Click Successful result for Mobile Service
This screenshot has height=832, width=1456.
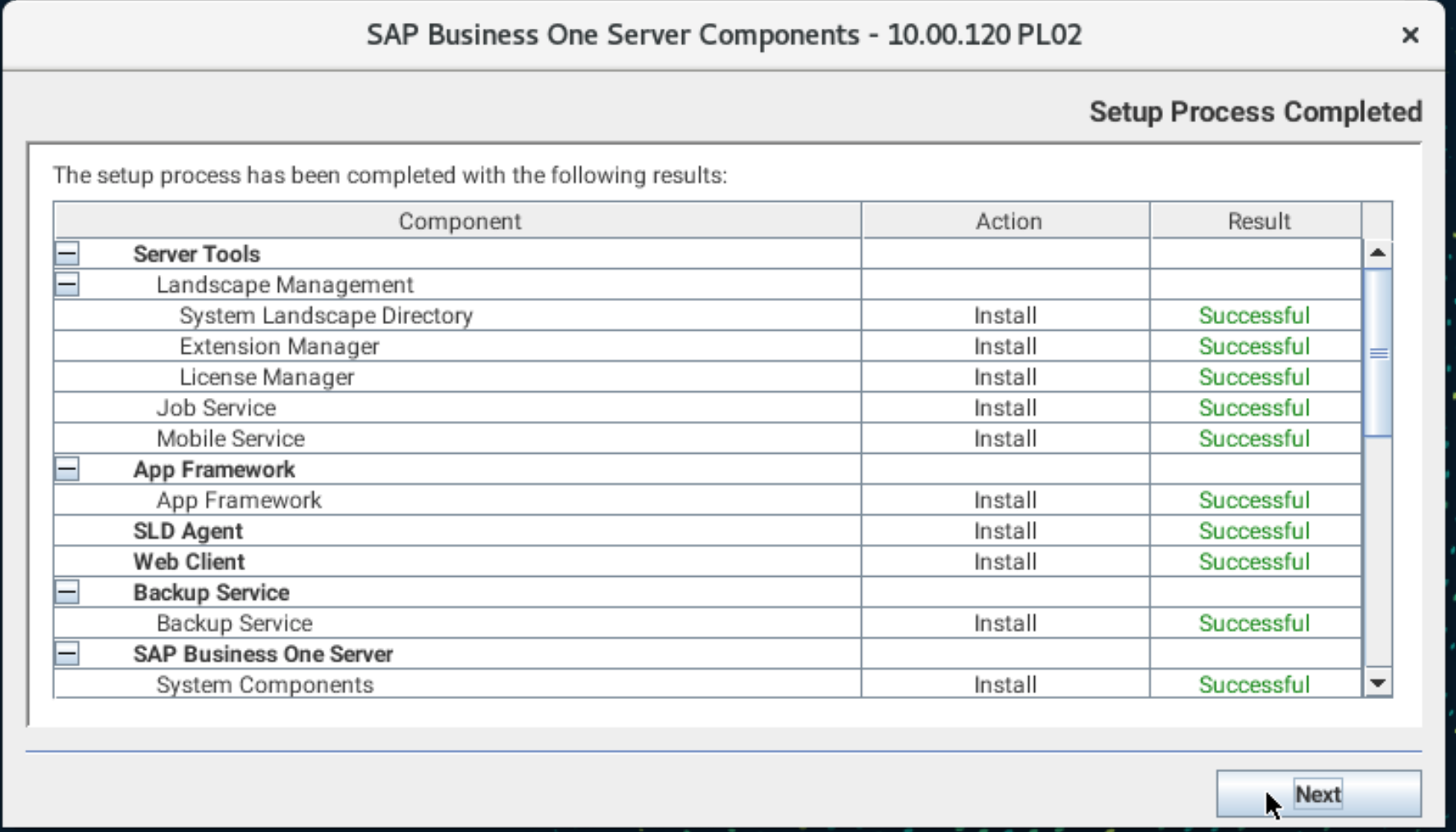pos(1254,439)
